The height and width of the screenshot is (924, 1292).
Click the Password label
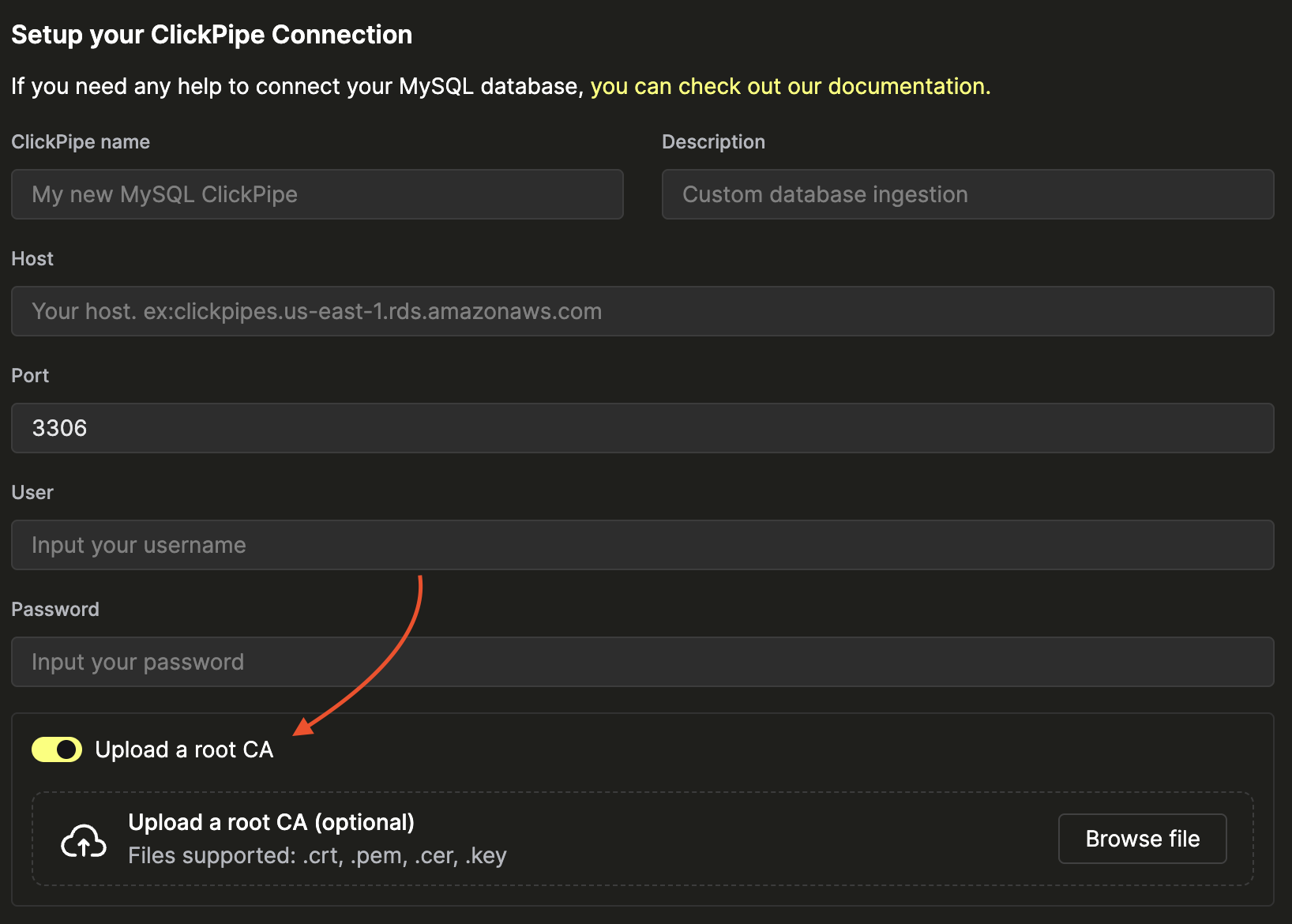pos(55,609)
